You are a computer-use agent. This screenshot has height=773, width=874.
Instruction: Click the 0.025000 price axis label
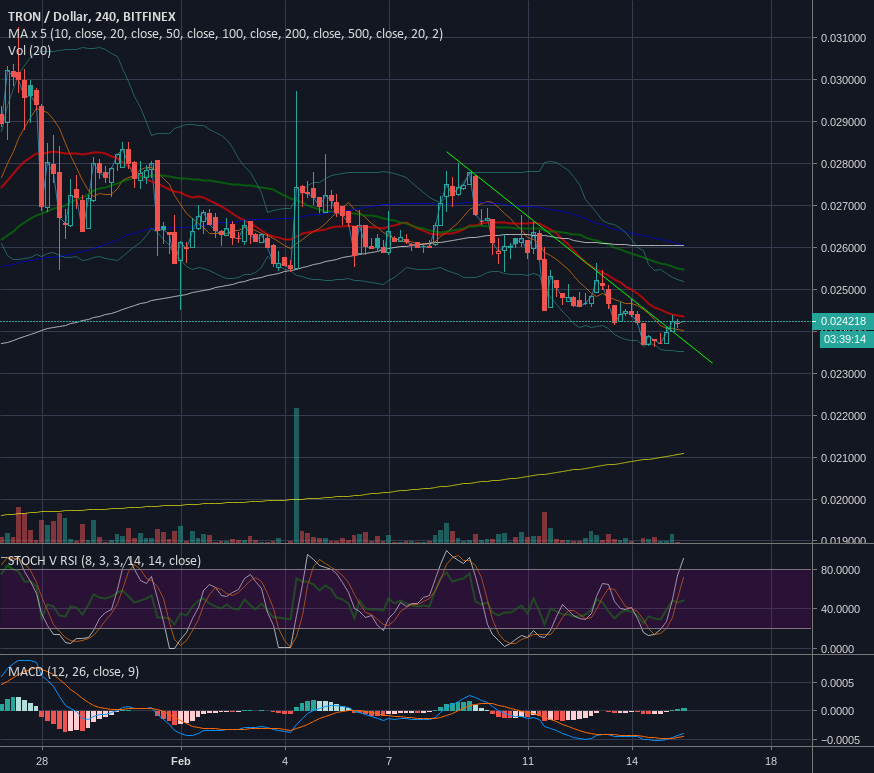[843, 290]
